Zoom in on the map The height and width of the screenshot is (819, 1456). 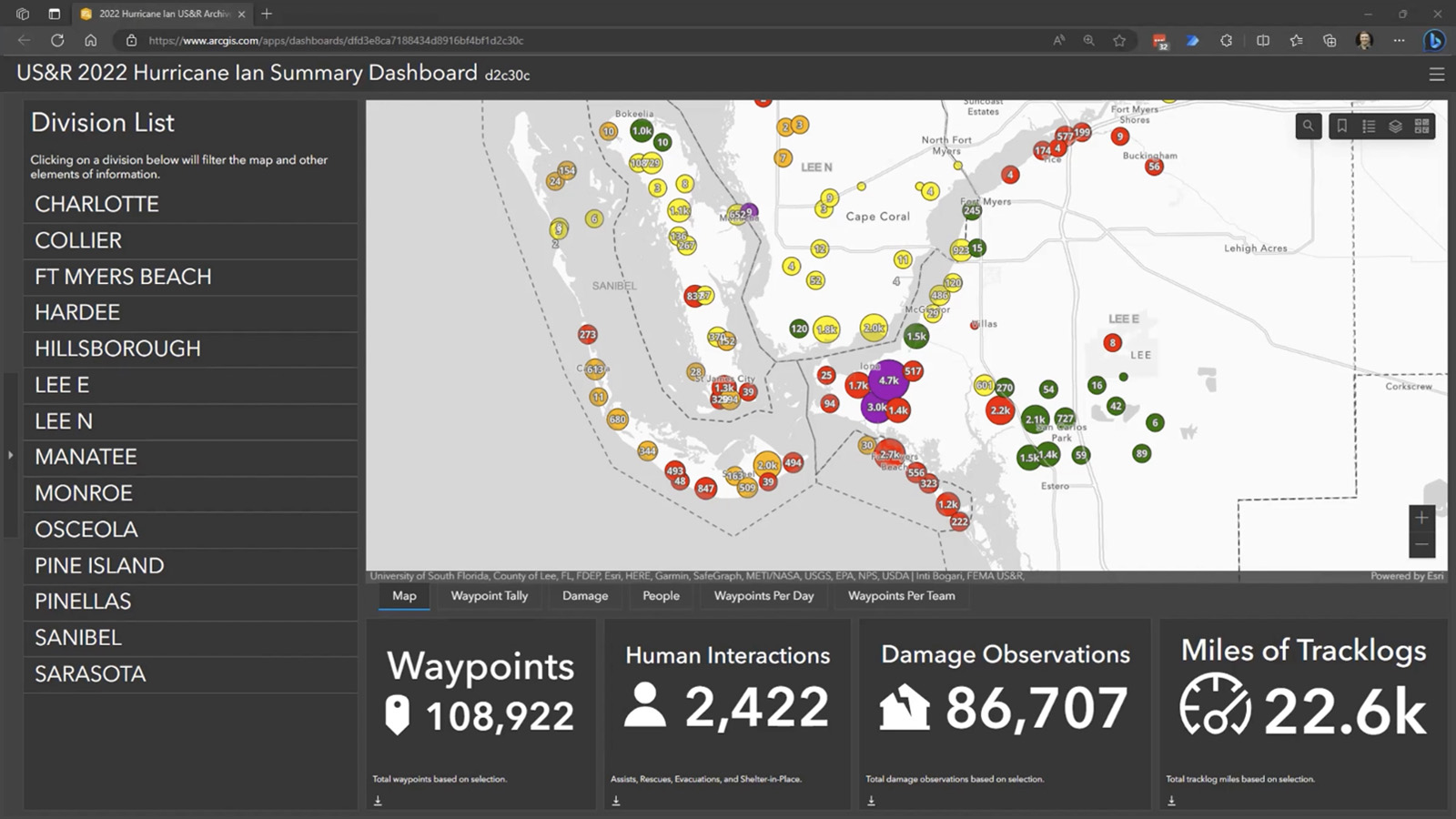[x=1421, y=517]
